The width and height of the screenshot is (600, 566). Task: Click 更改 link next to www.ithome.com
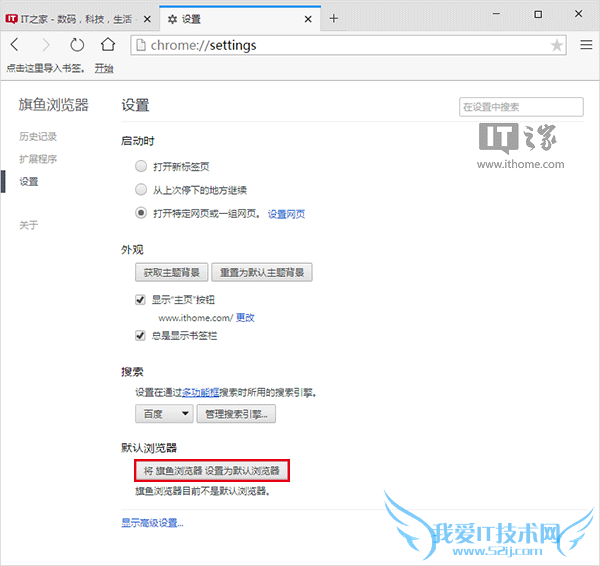245,318
